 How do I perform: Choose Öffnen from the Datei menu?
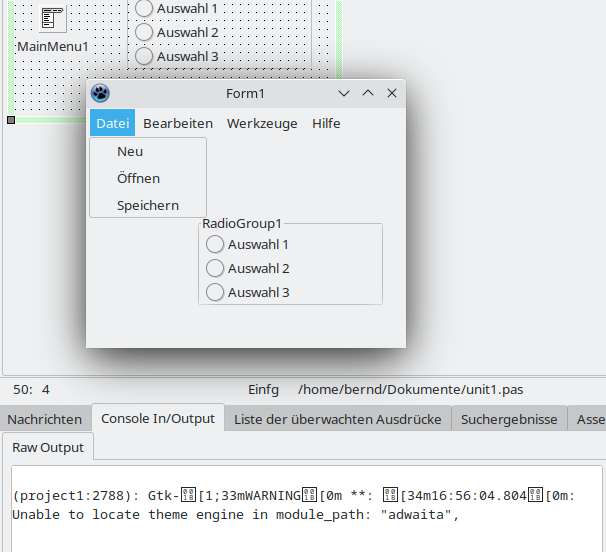[x=138, y=179]
